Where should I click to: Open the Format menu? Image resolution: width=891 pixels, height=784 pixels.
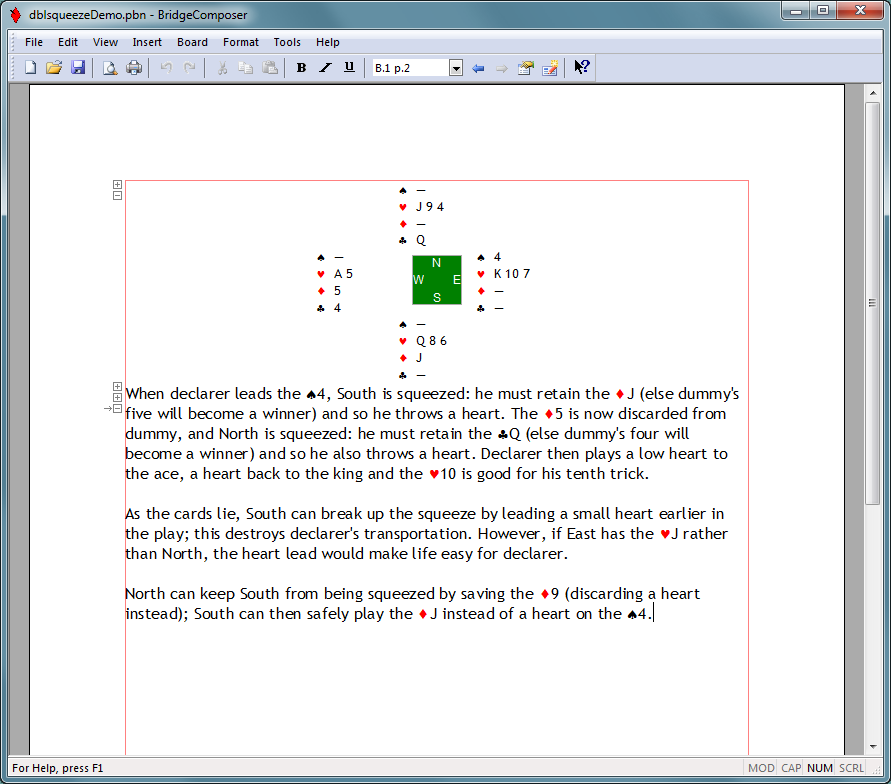pos(240,42)
